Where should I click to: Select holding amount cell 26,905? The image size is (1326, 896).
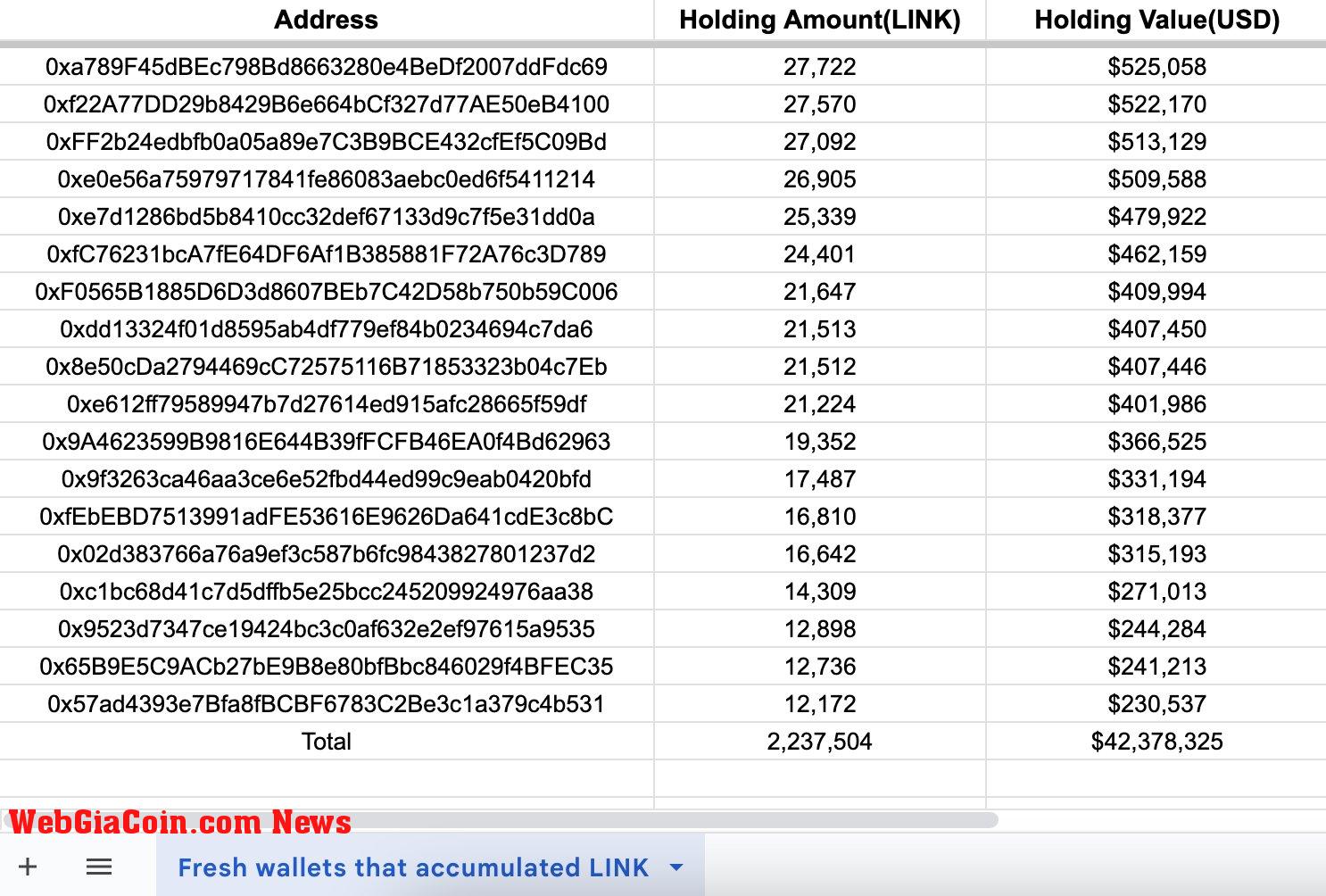820,179
